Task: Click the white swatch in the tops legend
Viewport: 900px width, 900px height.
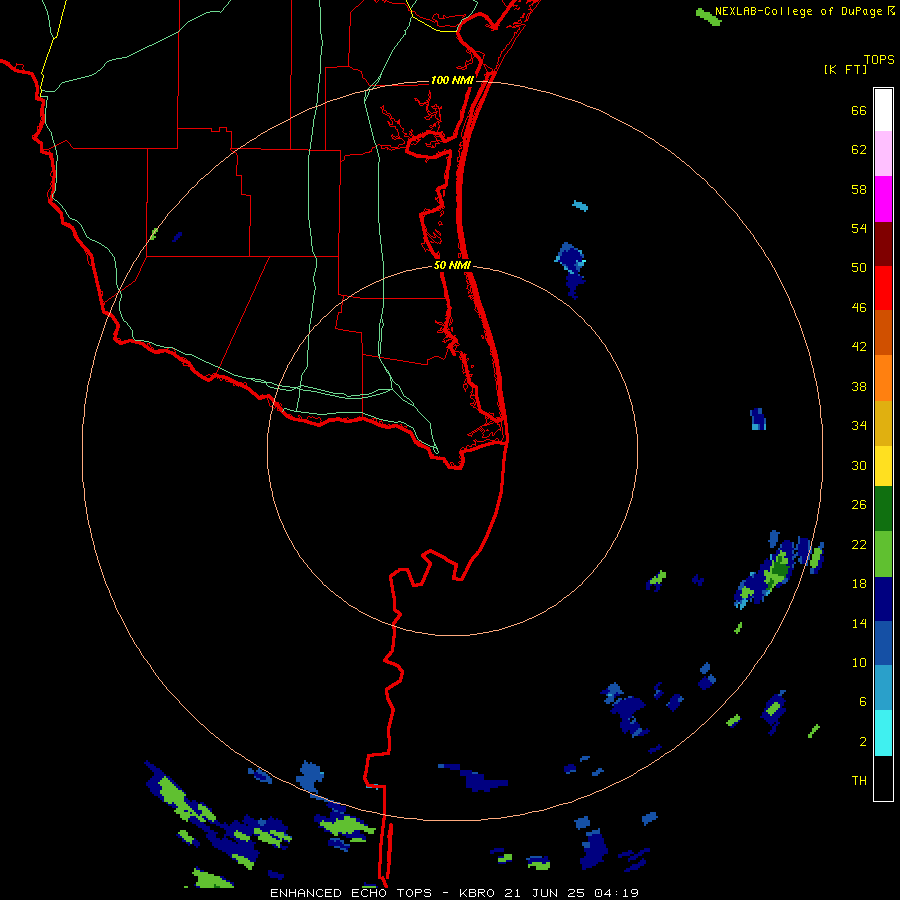Action: (x=883, y=110)
